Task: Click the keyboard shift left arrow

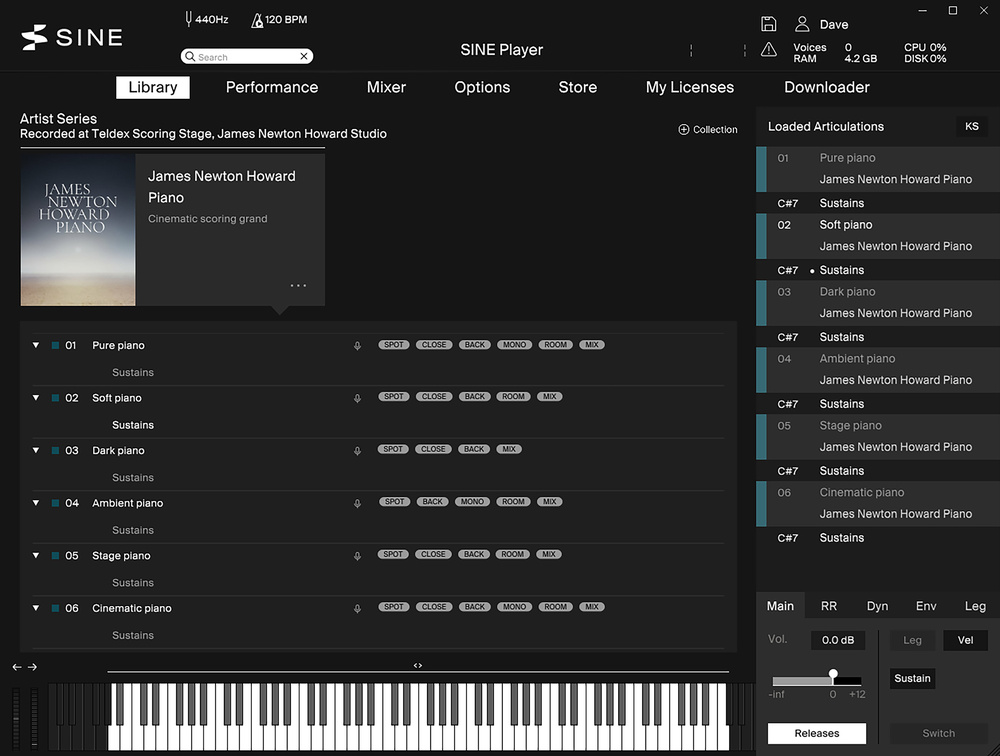Action: point(17,667)
